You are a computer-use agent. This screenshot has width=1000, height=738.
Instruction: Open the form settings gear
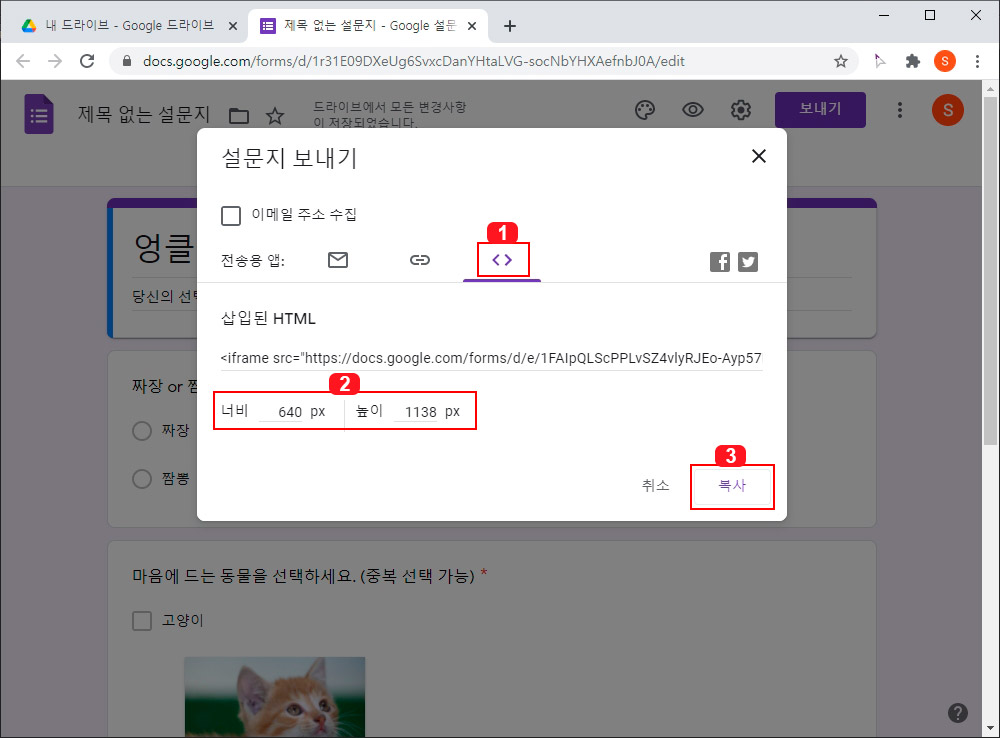741,110
